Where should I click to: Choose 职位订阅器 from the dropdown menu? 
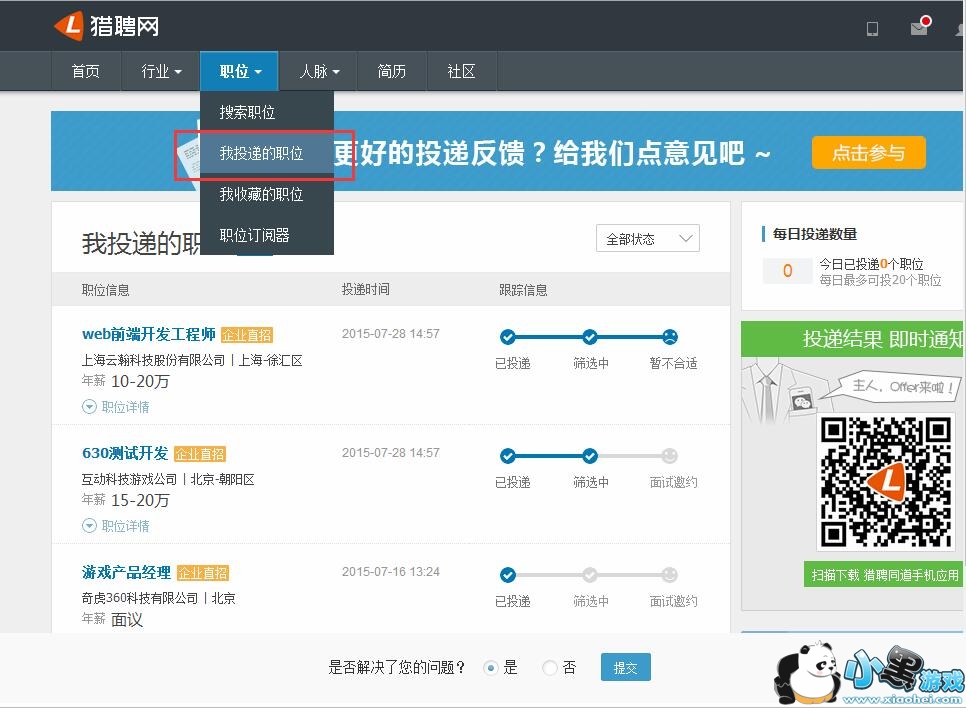[267, 235]
